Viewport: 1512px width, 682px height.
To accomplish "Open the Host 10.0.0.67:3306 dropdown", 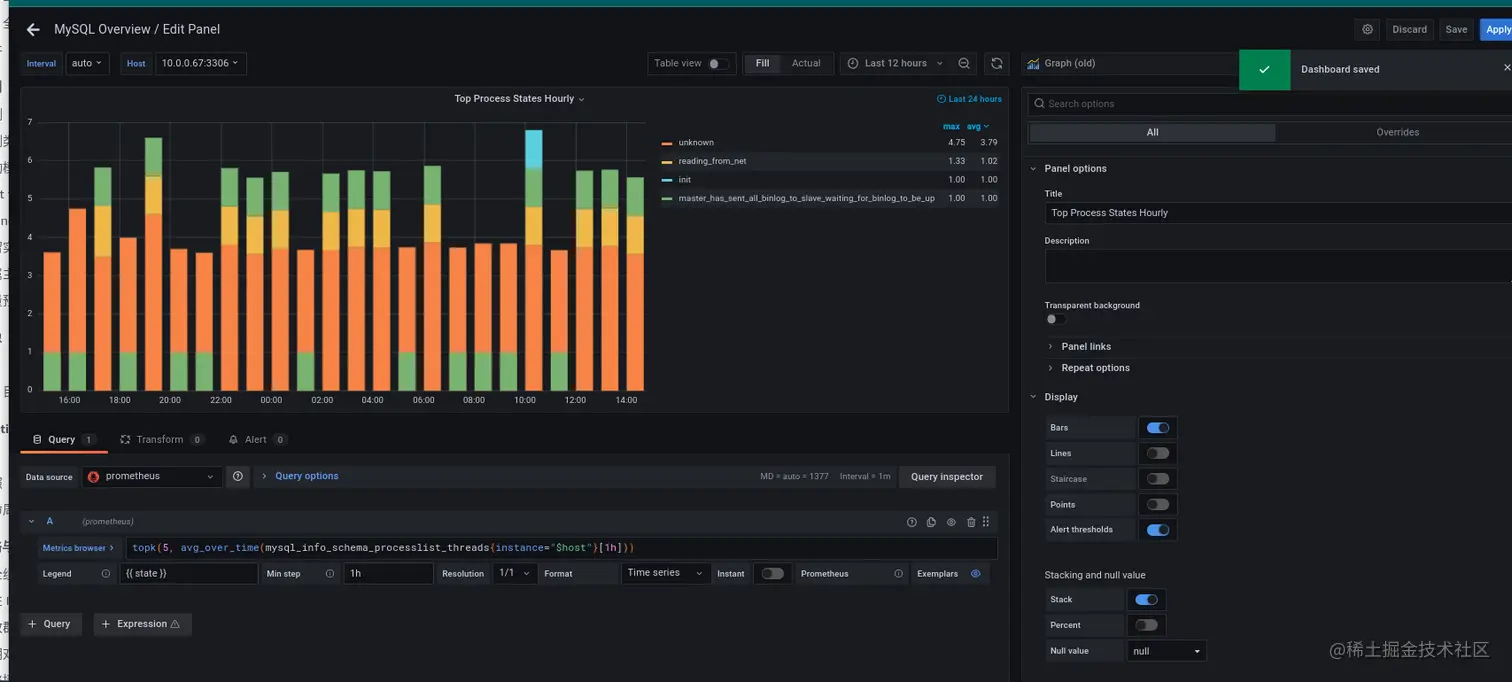I will 200,64.
